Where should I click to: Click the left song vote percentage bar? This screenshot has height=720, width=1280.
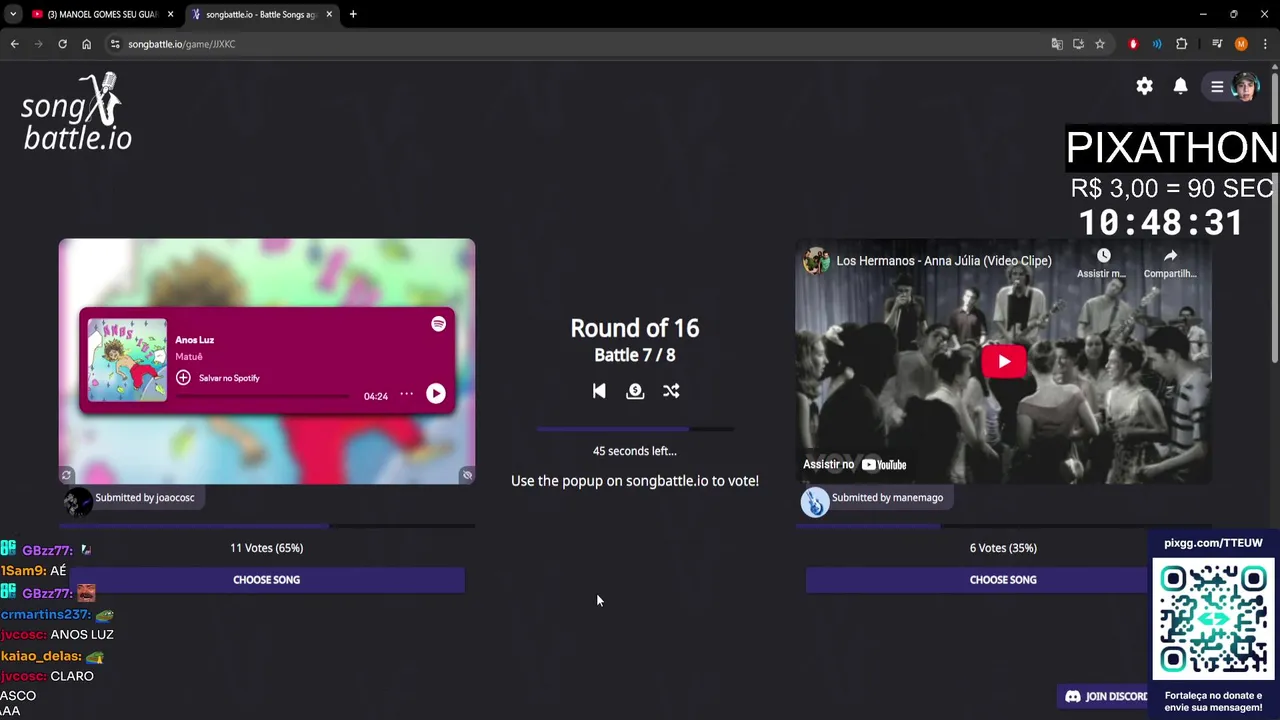(266, 525)
